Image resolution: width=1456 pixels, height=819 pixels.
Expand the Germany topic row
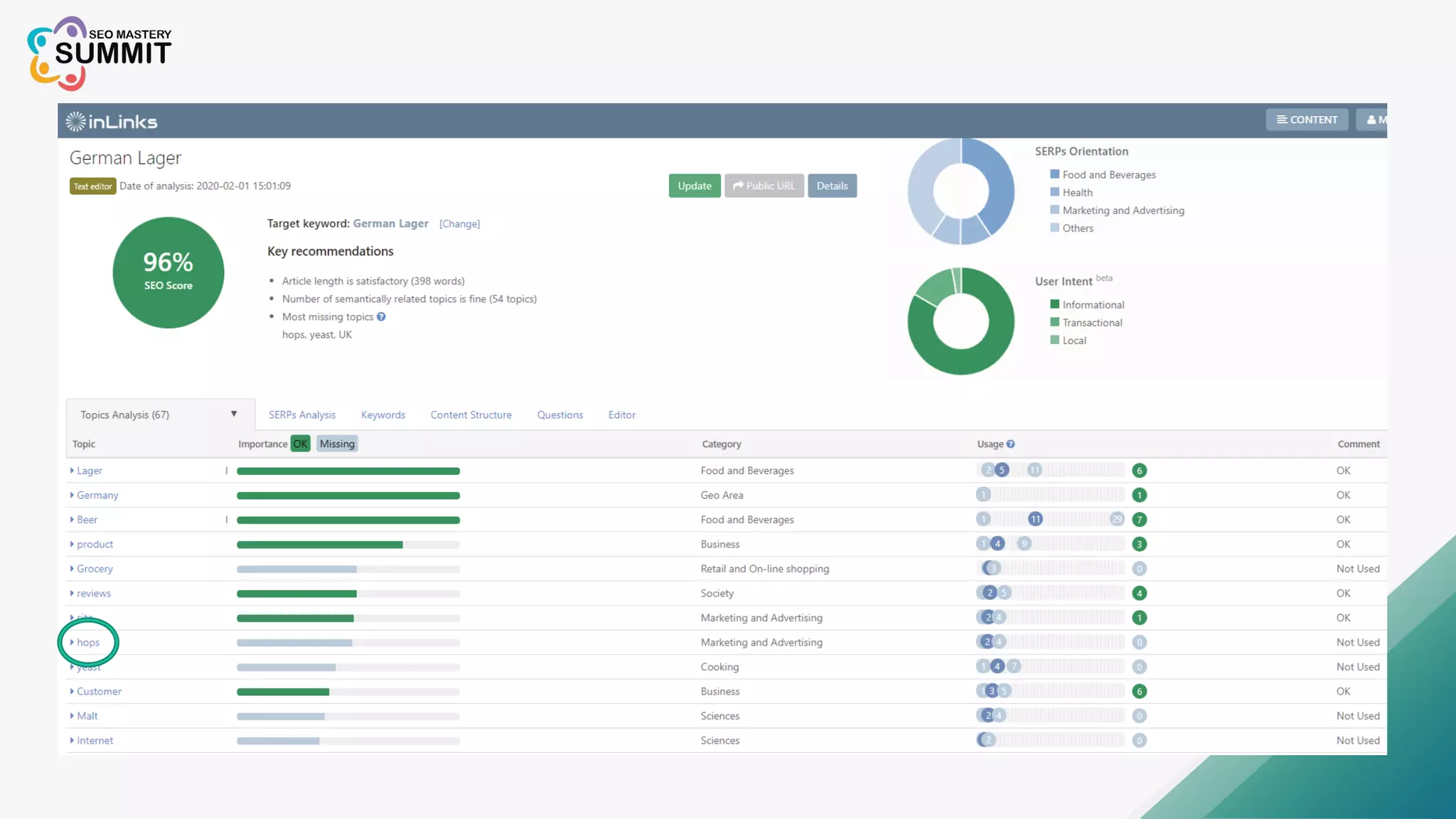coord(72,496)
